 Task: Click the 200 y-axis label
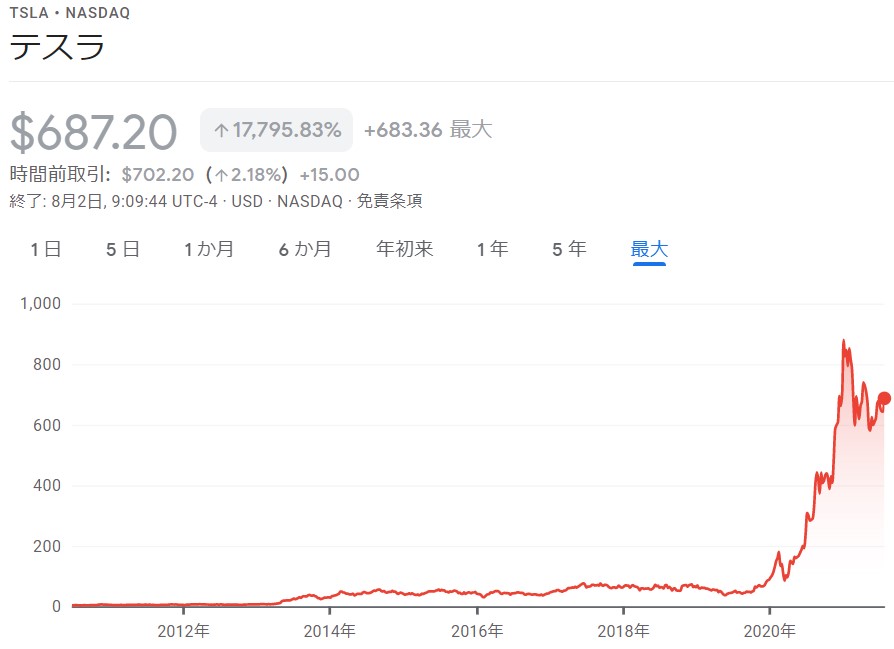(47, 546)
